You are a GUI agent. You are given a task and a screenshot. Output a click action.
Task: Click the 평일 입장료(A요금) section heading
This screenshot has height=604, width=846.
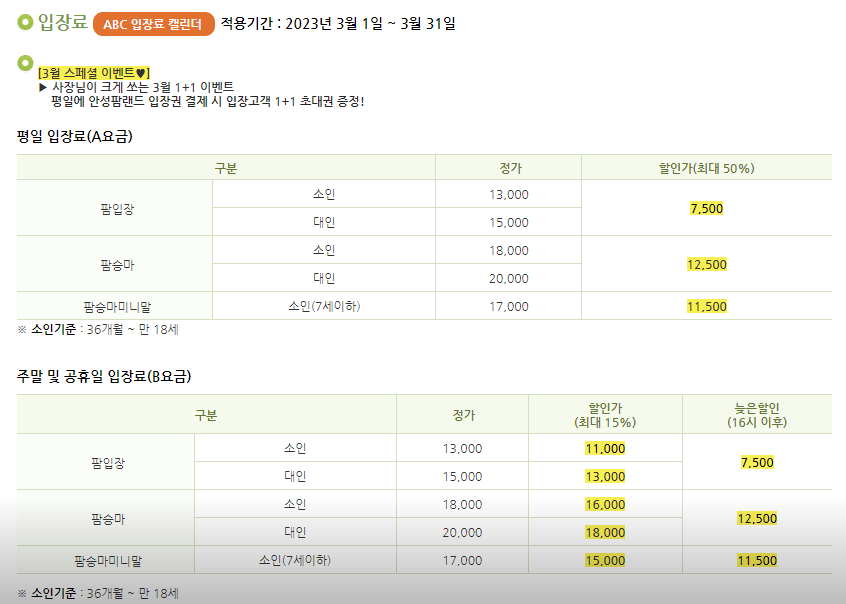click(75, 136)
